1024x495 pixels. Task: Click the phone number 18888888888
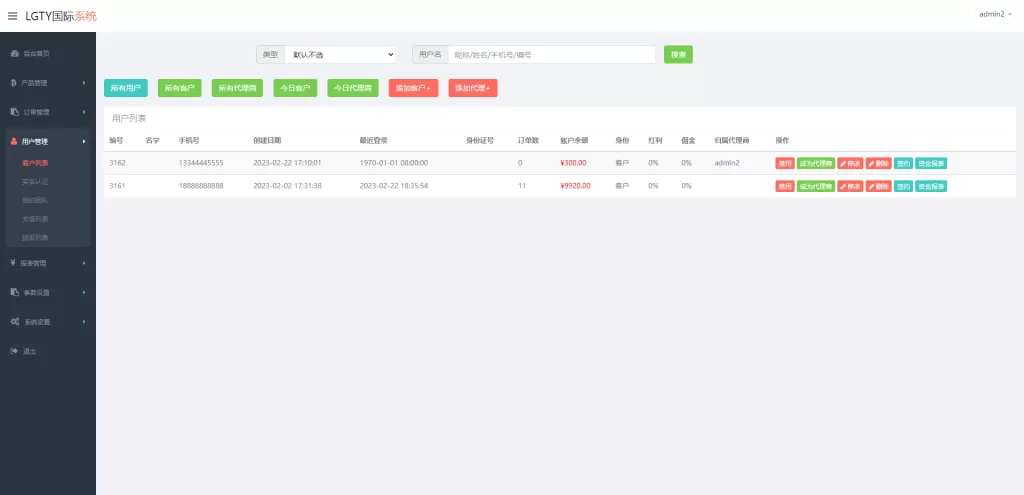click(x=201, y=185)
